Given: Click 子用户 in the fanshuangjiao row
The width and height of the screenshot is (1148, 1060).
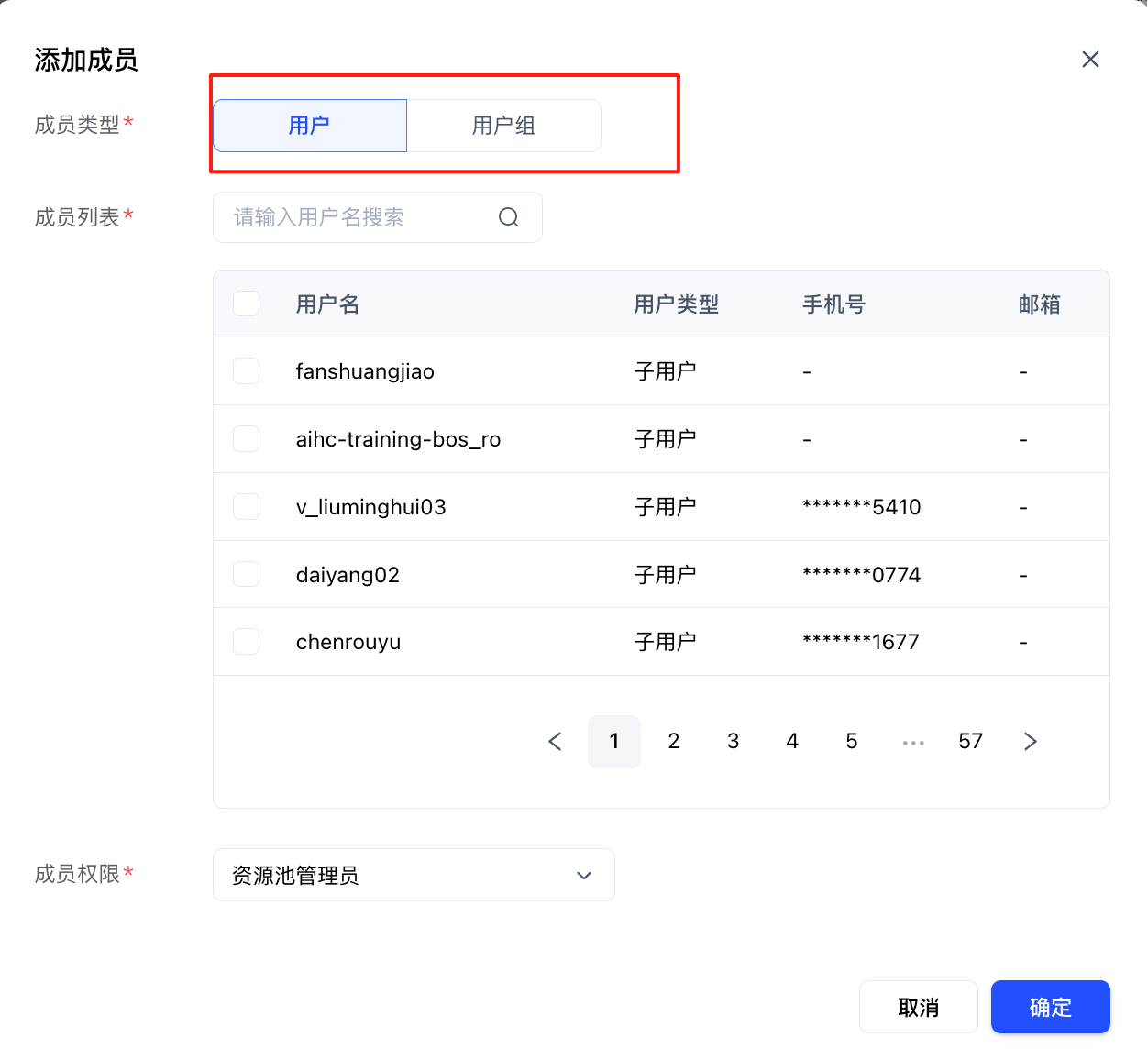Looking at the screenshot, I should pyautogui.click(x=666, y=371).
